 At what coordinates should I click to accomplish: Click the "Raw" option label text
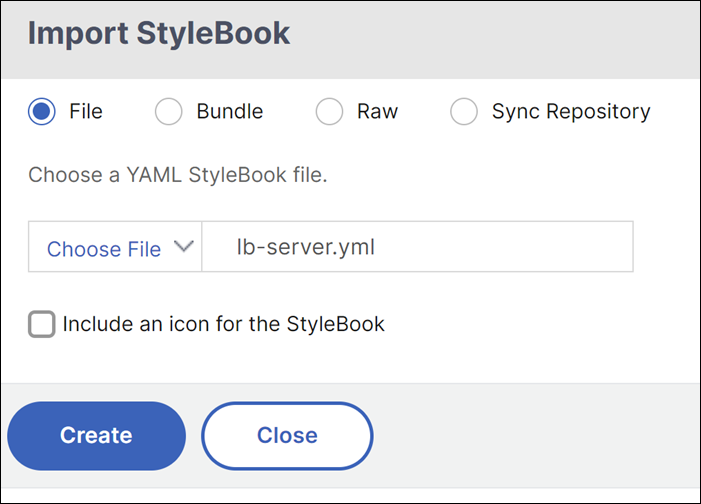coord(377,112)
